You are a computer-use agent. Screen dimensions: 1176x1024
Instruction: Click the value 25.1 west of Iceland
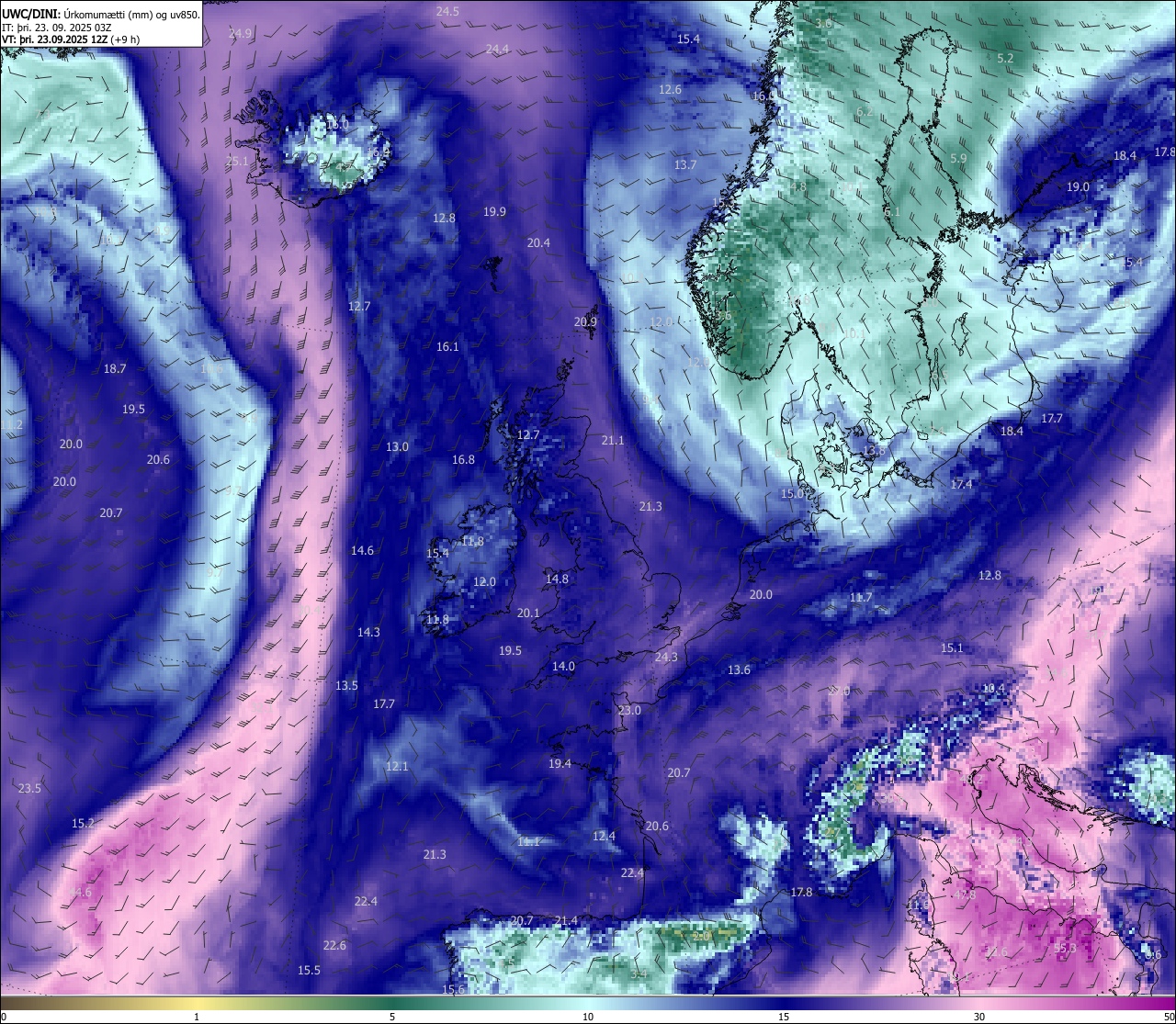(x=237, y=161)
